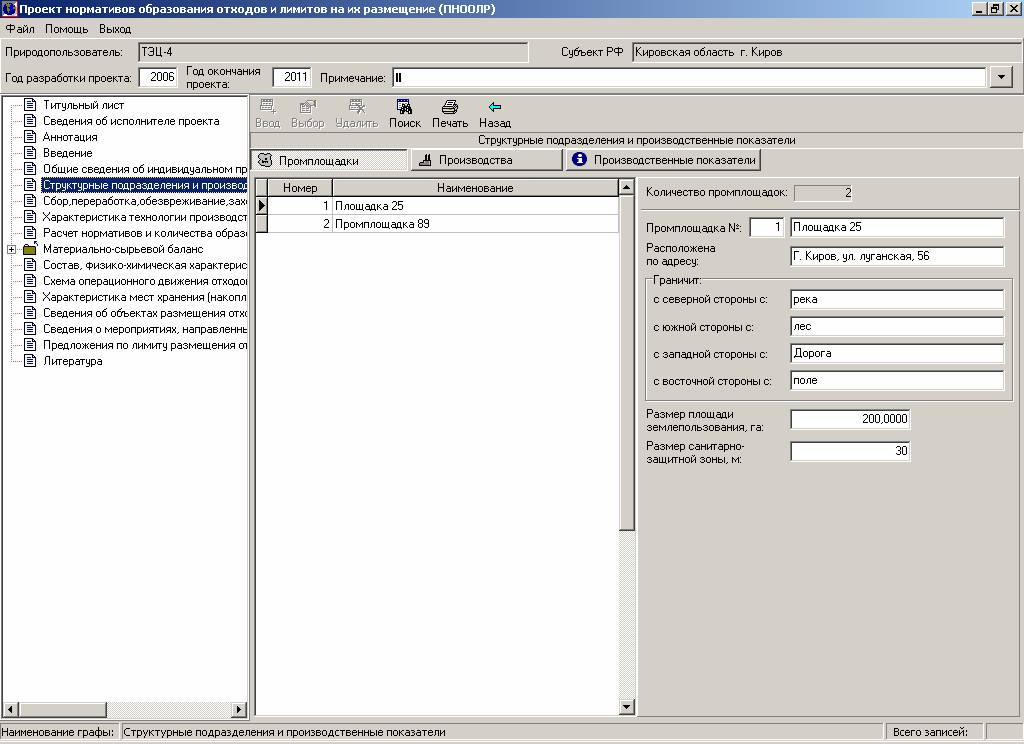Select the Промплощадка 89 table row
1024x744 pixels.
(382, 224)
